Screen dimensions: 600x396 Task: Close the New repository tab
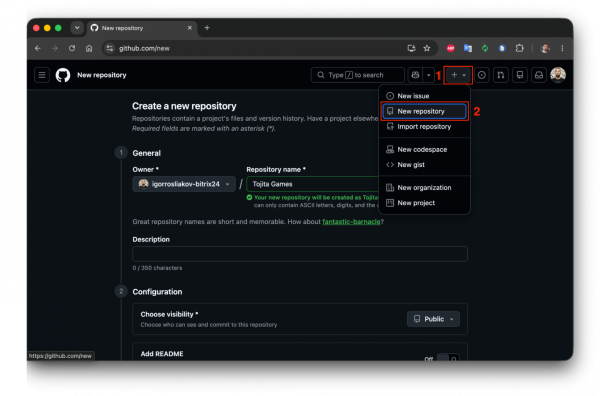(x=189, y=28)
